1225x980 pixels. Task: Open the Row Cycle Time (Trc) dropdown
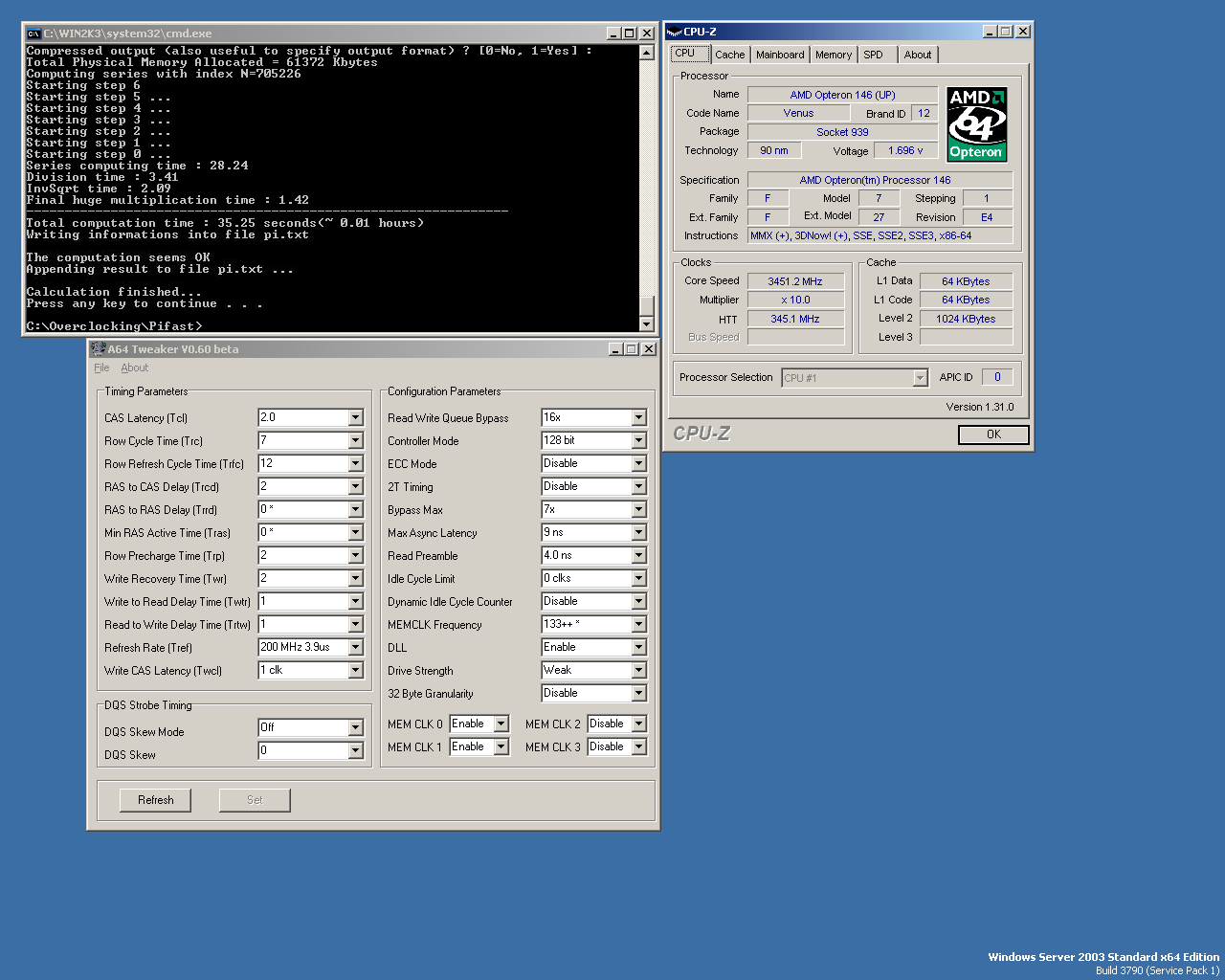coord(356,440)
